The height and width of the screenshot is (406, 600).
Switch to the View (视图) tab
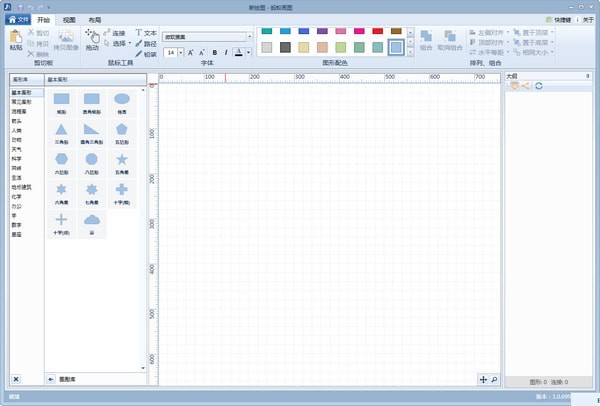click(68, 19)
